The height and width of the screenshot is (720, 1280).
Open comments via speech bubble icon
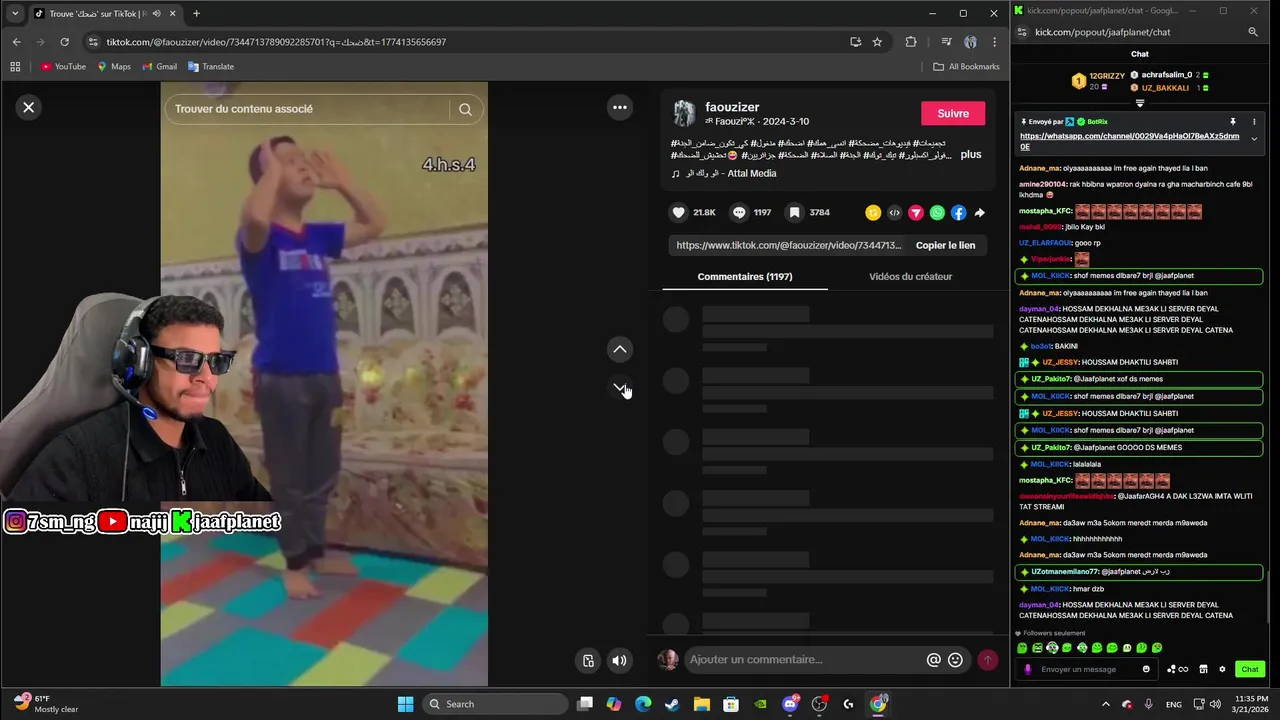739,212
